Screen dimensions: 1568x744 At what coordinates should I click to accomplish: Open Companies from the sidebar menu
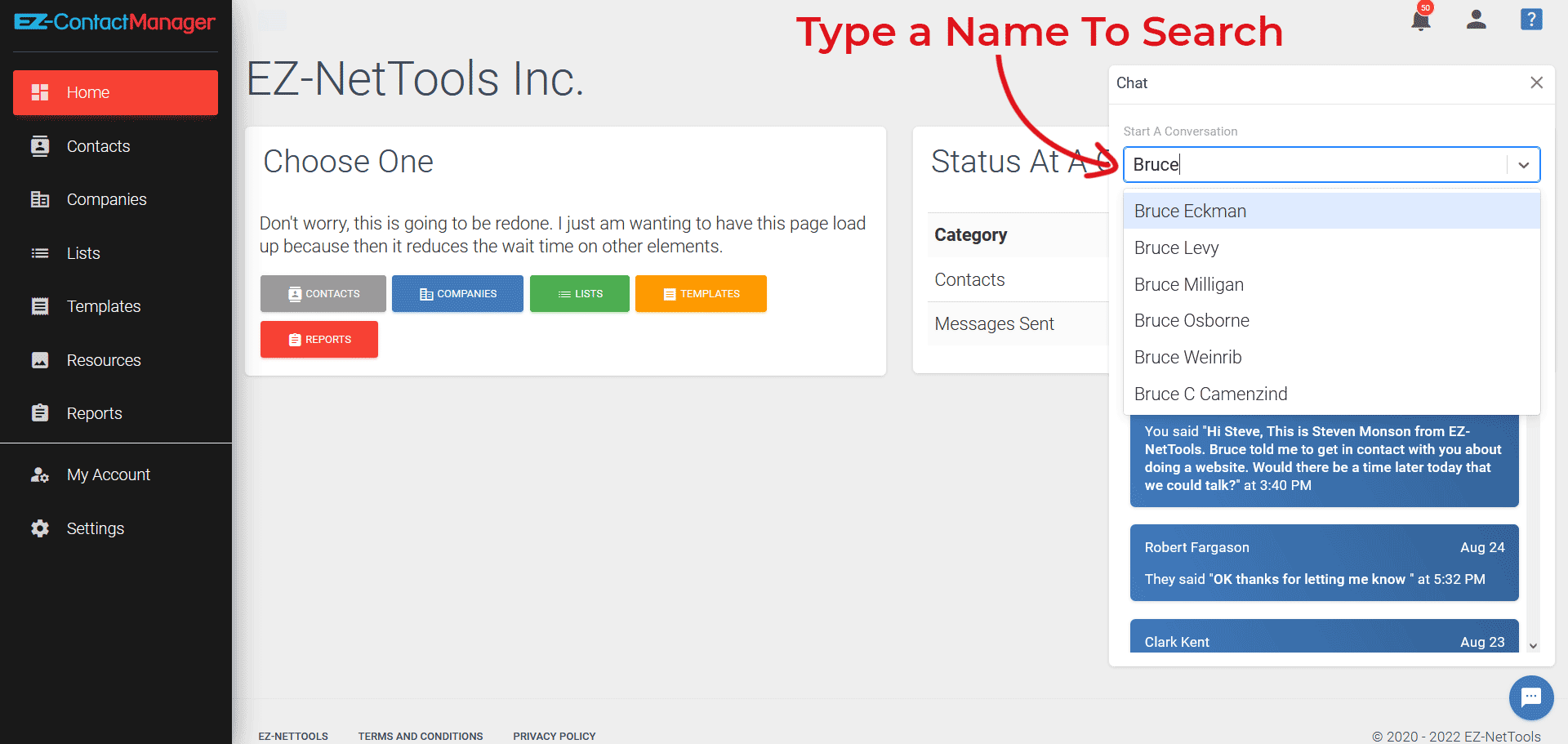115,199
